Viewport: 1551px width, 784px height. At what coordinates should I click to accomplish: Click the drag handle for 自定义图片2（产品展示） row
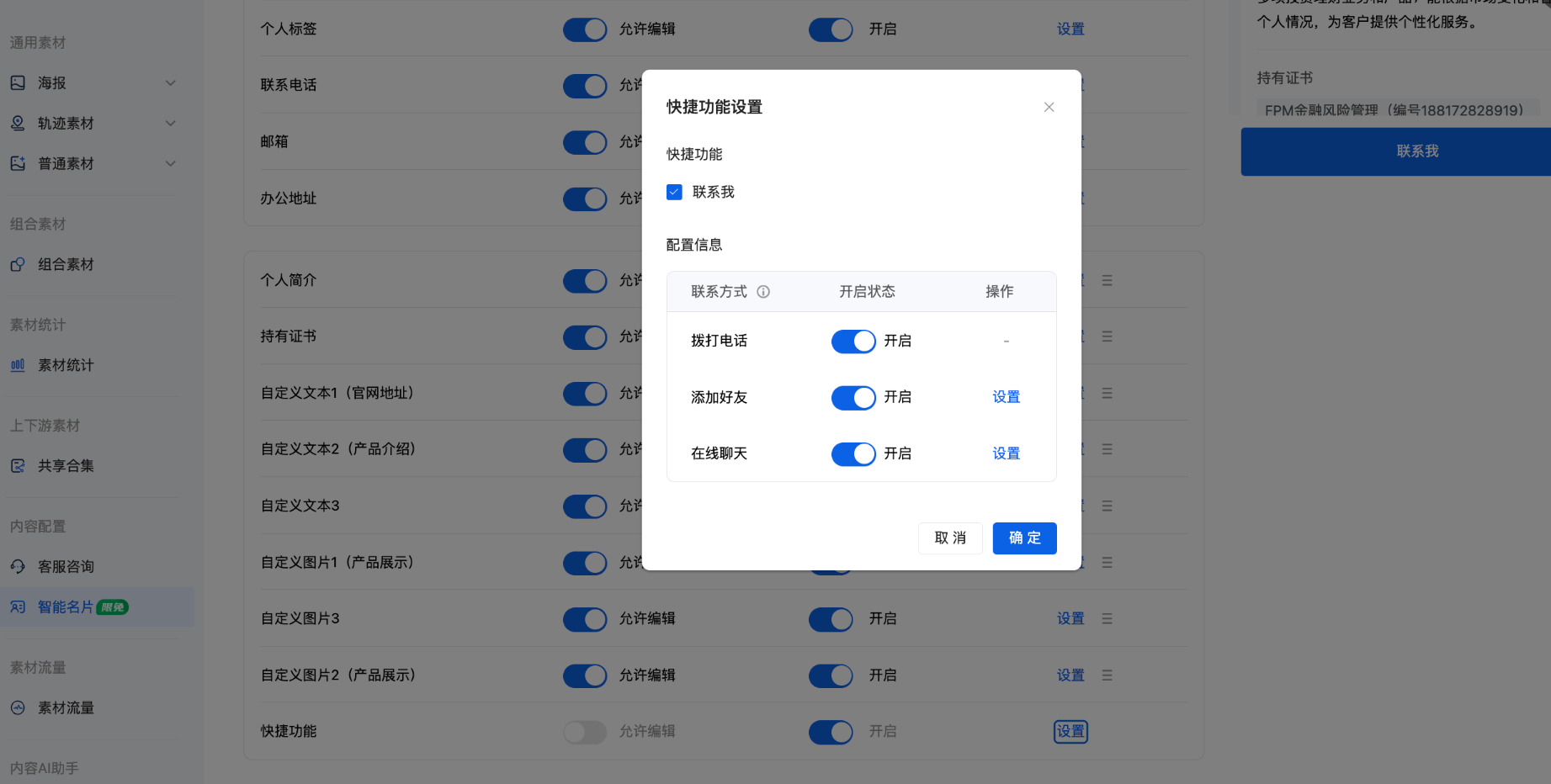tap(1107, 675)
